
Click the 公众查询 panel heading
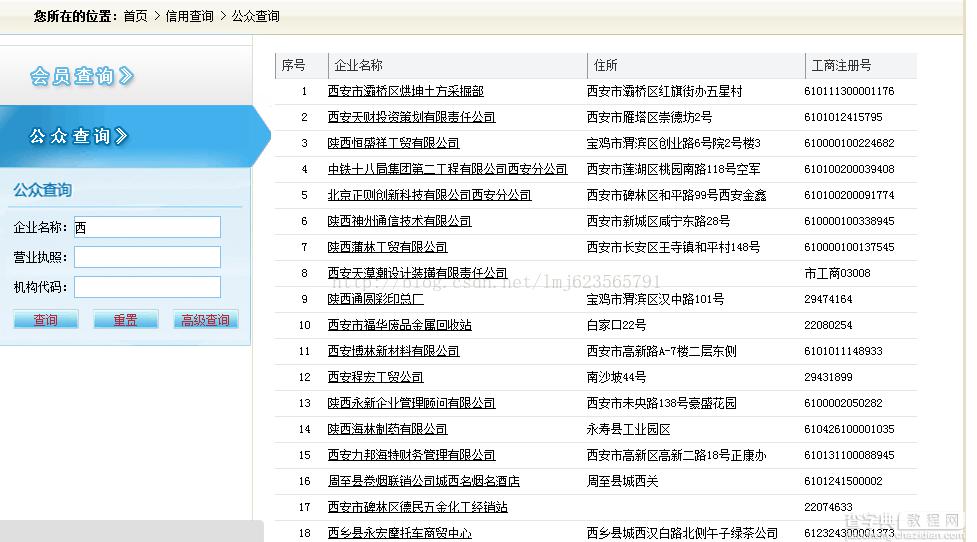click(x=42, y=190)
